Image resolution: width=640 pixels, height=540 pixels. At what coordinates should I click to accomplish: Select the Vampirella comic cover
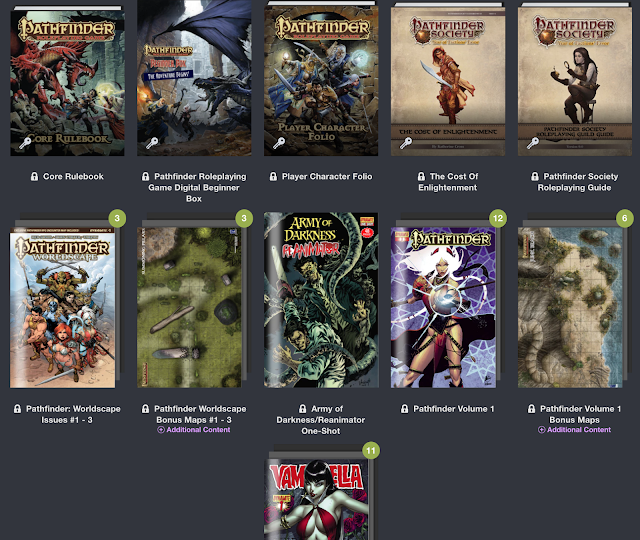point(318,502)
